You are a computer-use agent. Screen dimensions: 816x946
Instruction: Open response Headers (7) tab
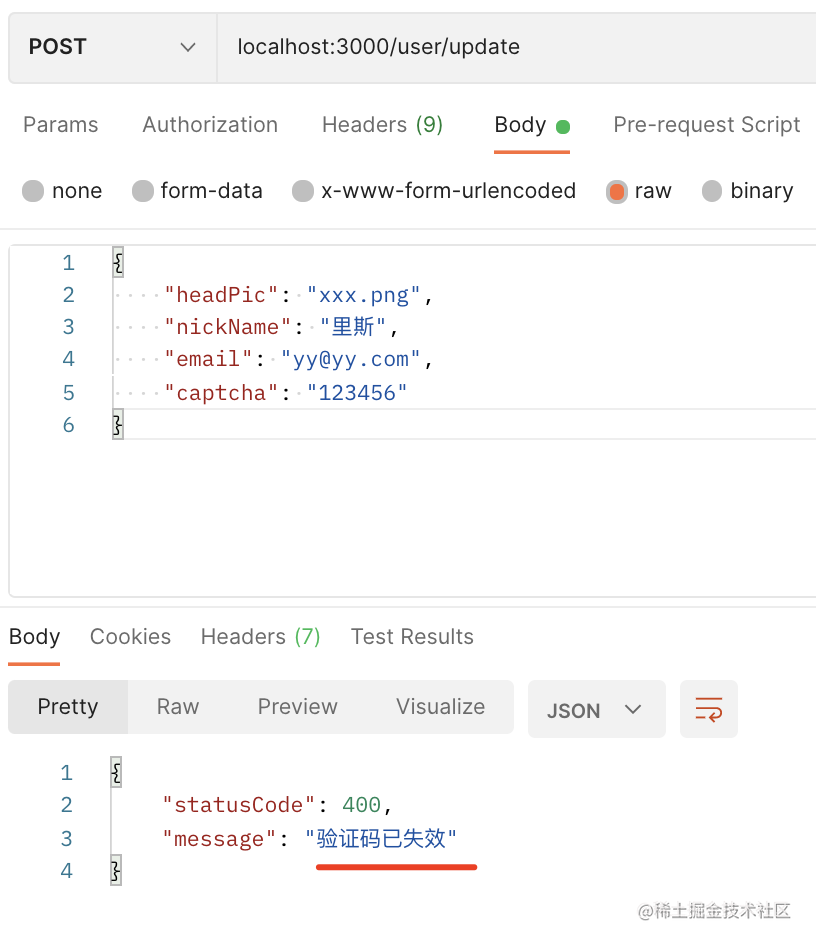(260, 637)
